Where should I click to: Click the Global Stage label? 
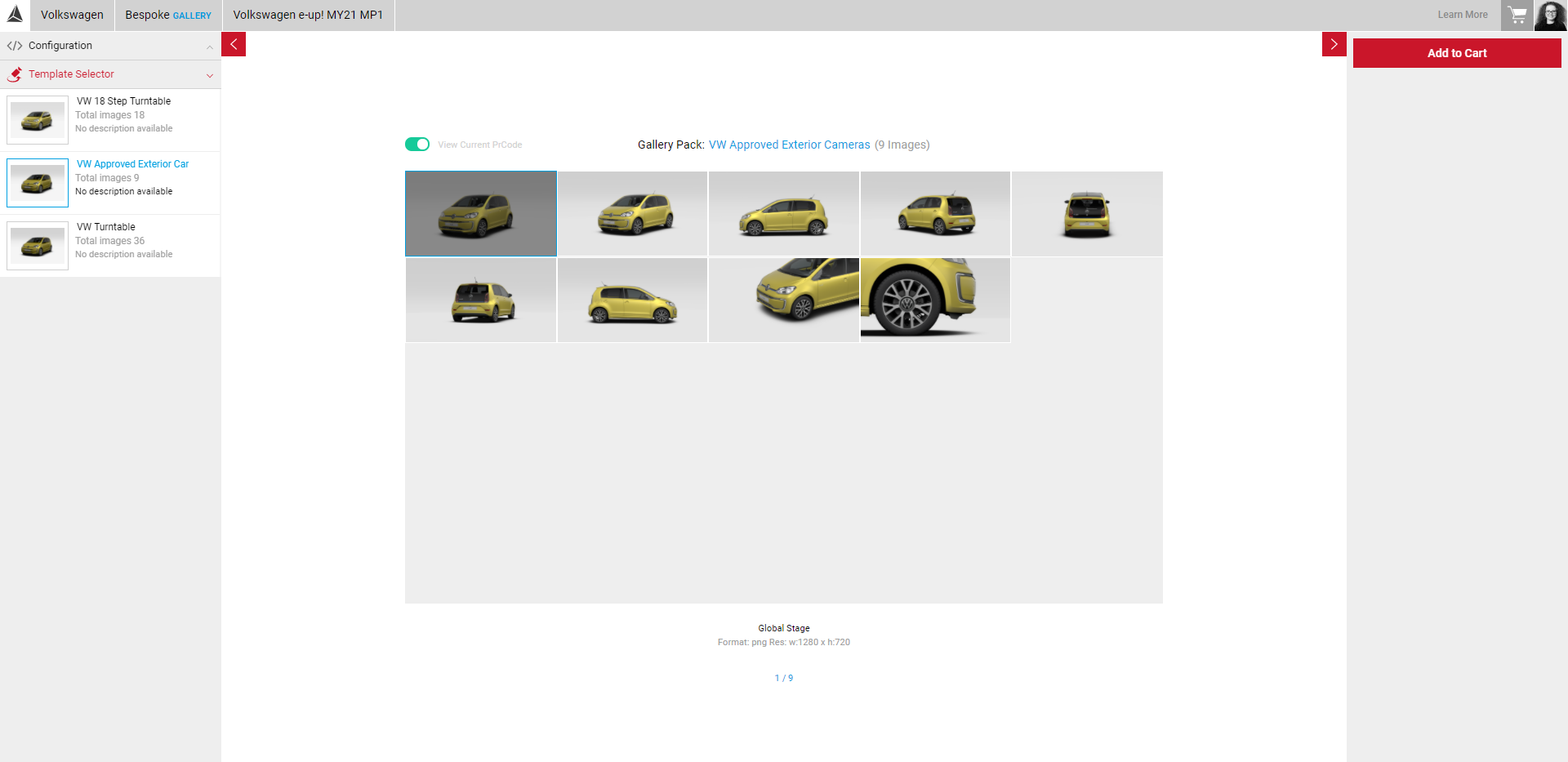tap(784, 628)
